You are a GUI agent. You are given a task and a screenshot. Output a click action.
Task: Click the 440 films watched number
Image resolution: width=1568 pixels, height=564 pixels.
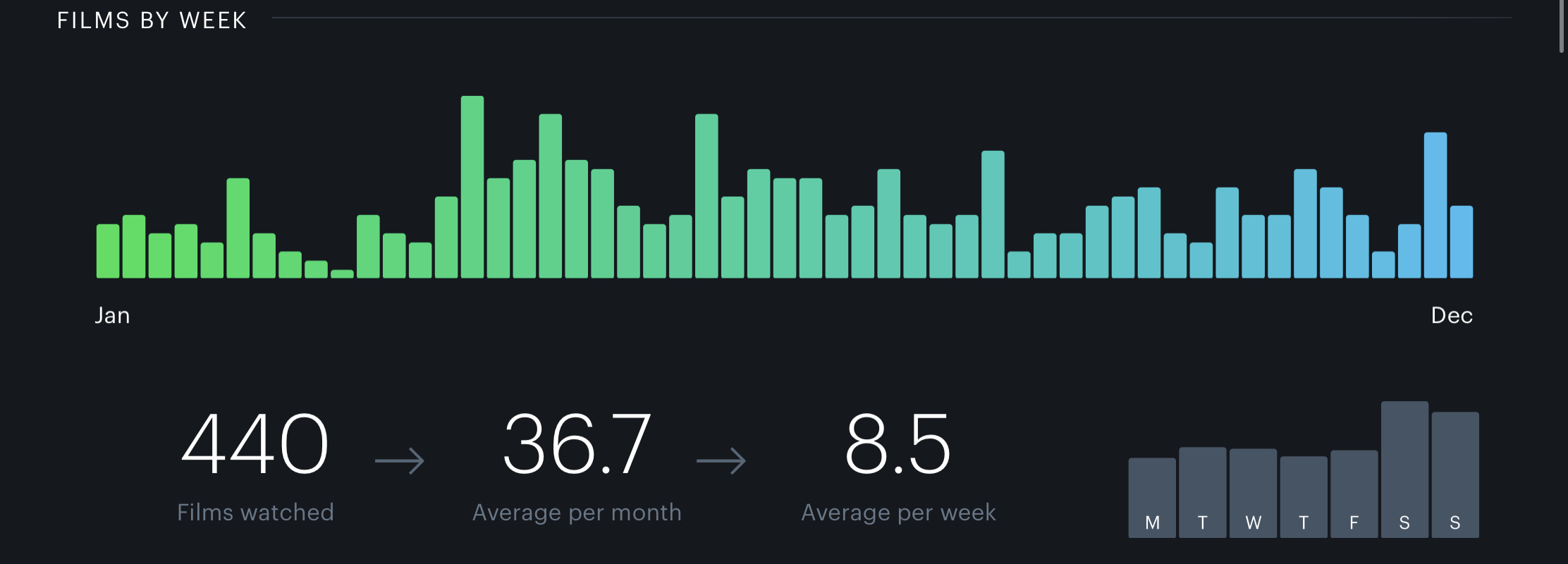coord(255,444)
